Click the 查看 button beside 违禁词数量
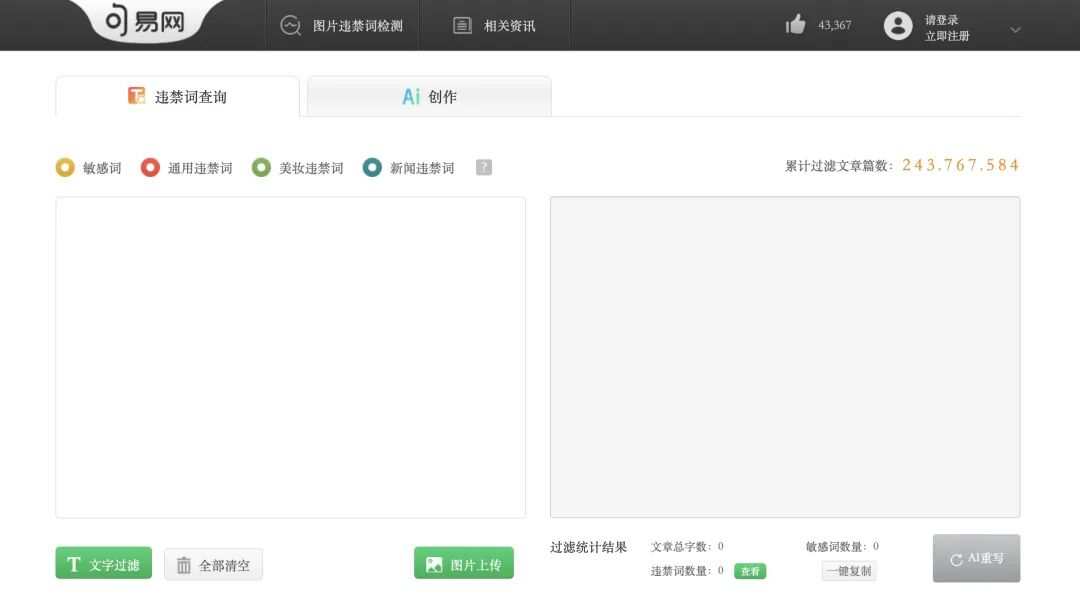1080x613 pixels. tap(749, 571)
